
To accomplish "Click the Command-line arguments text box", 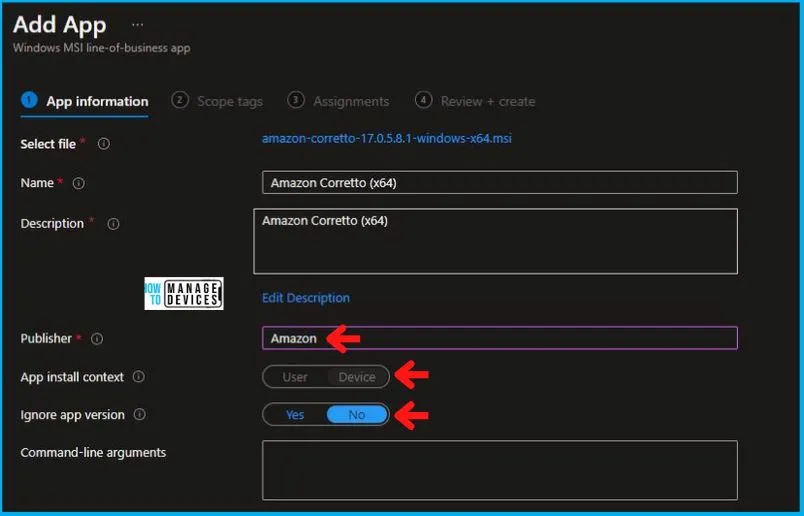I will coord(500,470).
